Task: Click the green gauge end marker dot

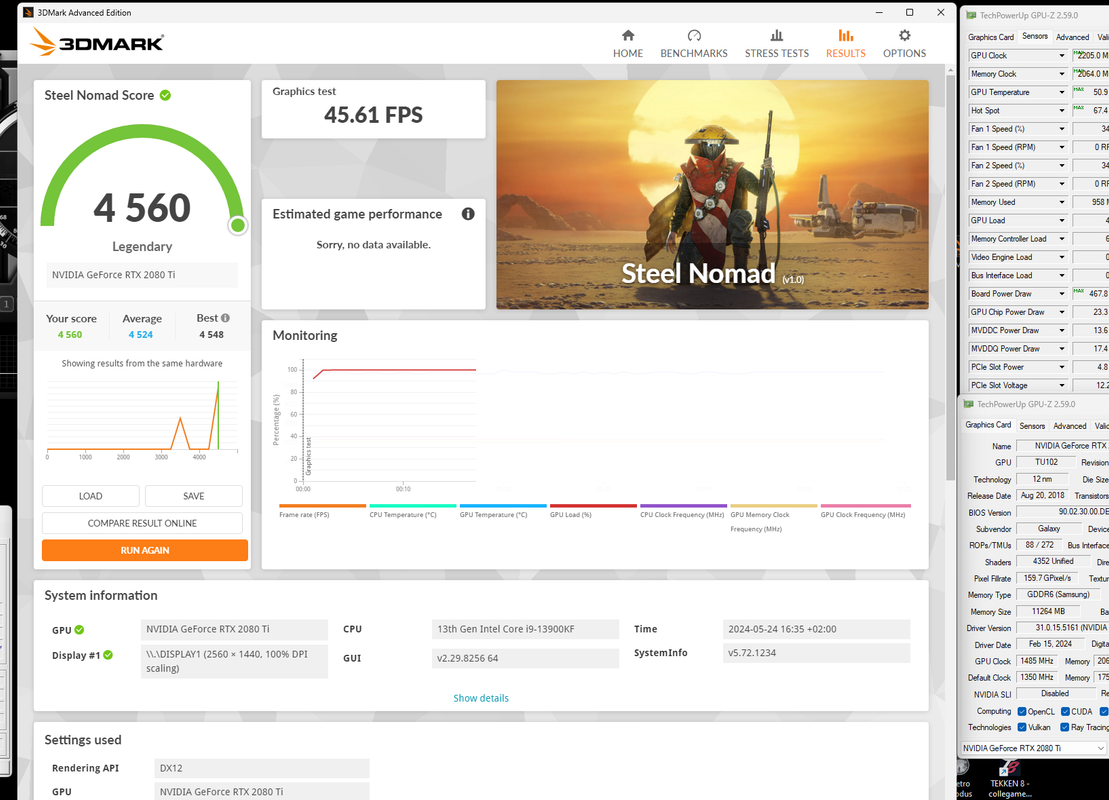Action: (x=238, y=225)
